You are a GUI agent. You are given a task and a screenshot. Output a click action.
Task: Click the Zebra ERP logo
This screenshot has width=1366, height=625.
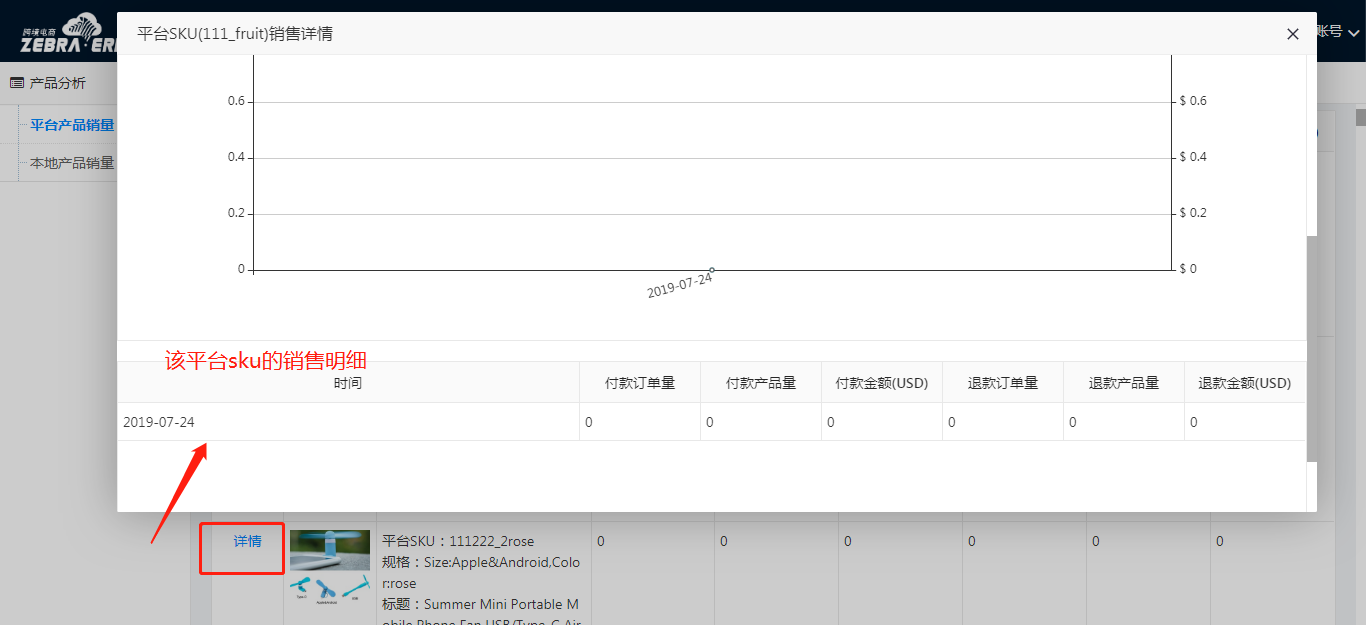click(x=62, y=35)
